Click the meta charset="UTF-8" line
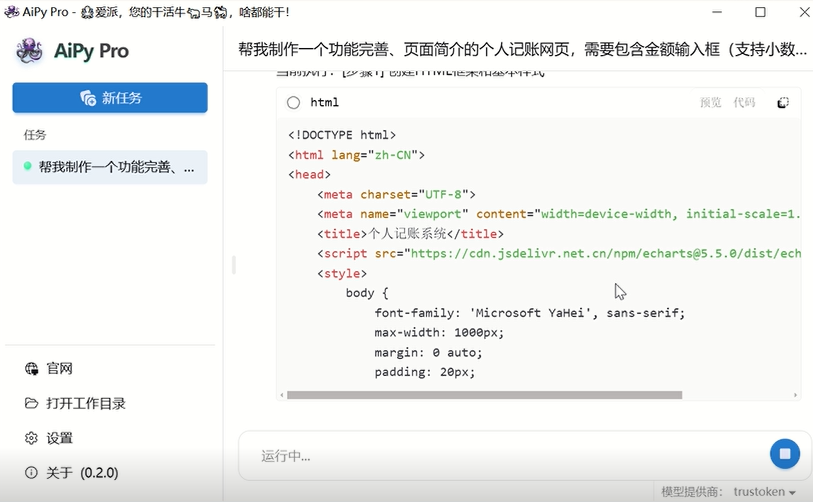The height and width of the screenshot is (502, 813). tap(396, 194)
